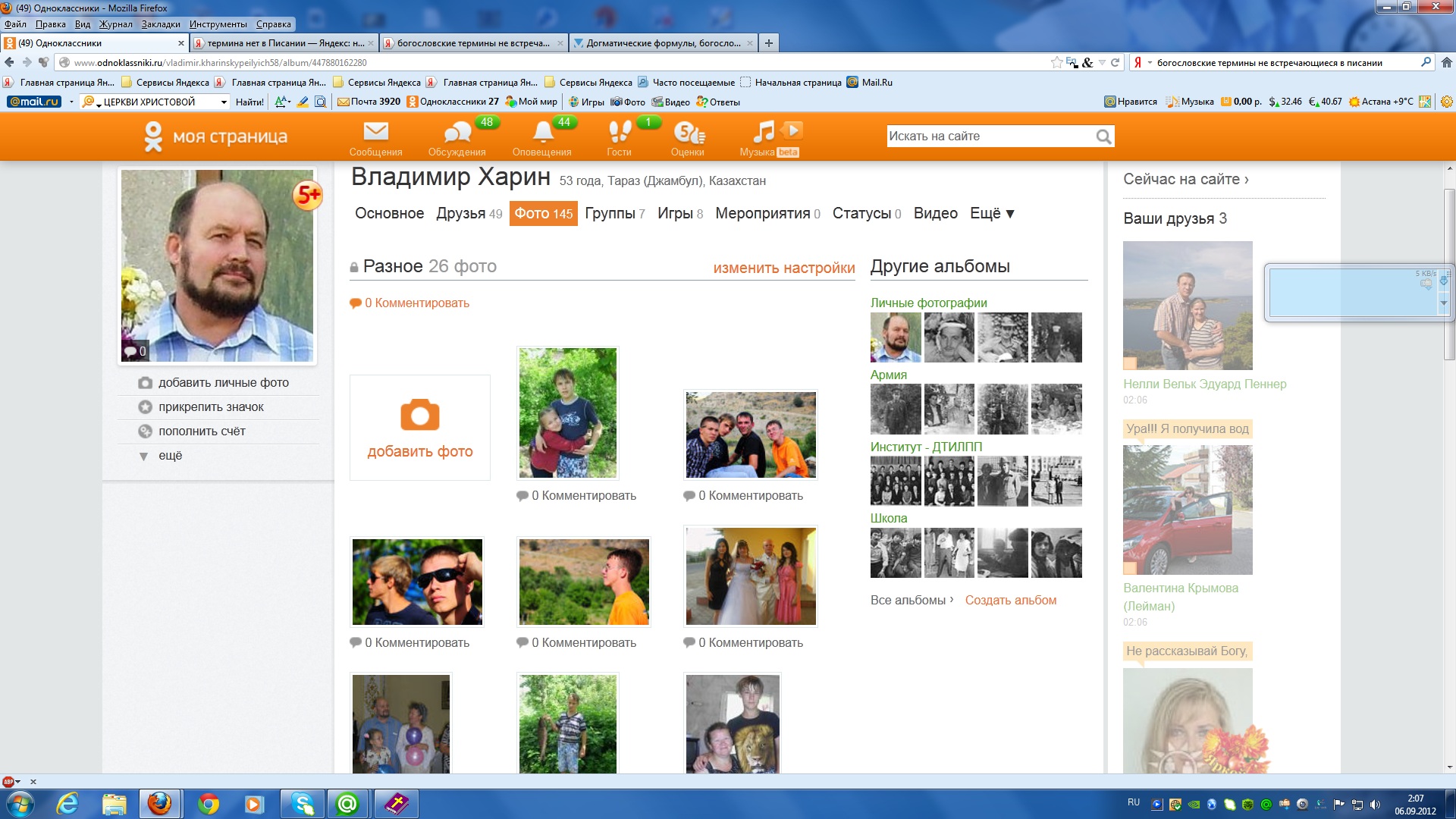Image resolution: width=1456 pixels, height=819 pixels.
Task: Open the Сообщения messages envelope icon
Action: (375, 133)
